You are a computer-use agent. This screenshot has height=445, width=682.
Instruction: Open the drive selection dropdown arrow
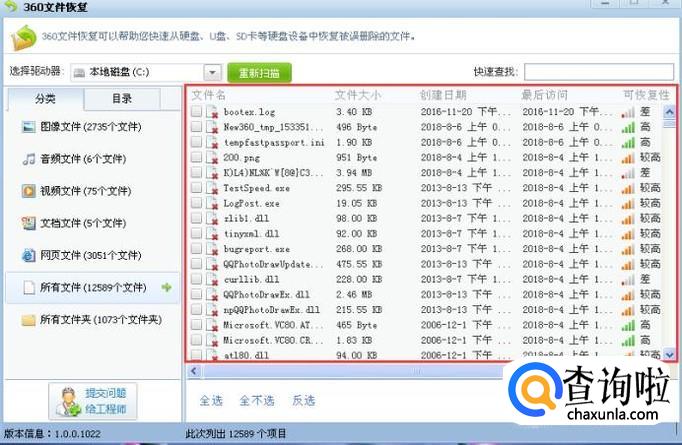[x=213, y=73]
